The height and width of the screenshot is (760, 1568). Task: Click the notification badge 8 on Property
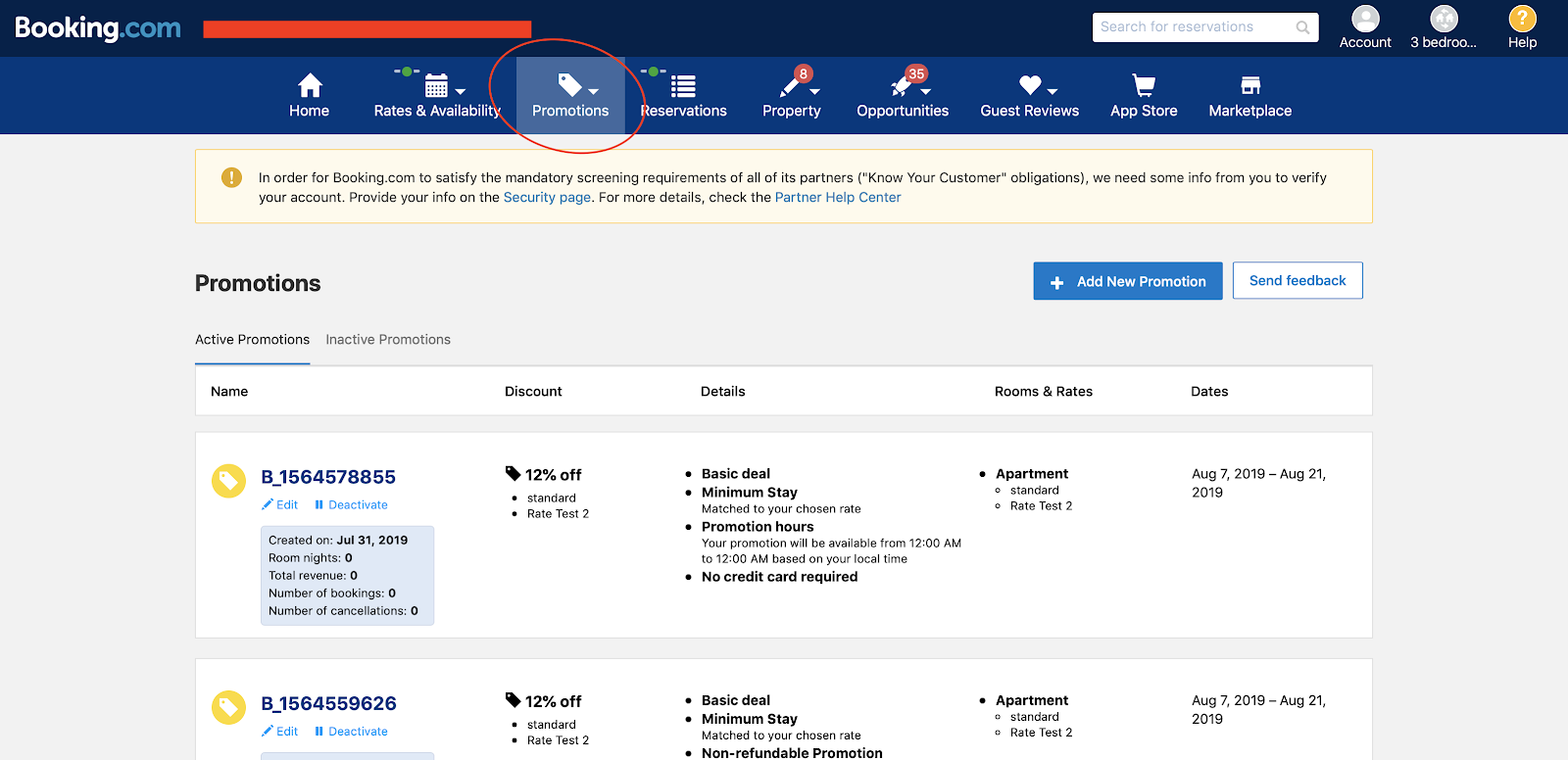tap(804, 73)
